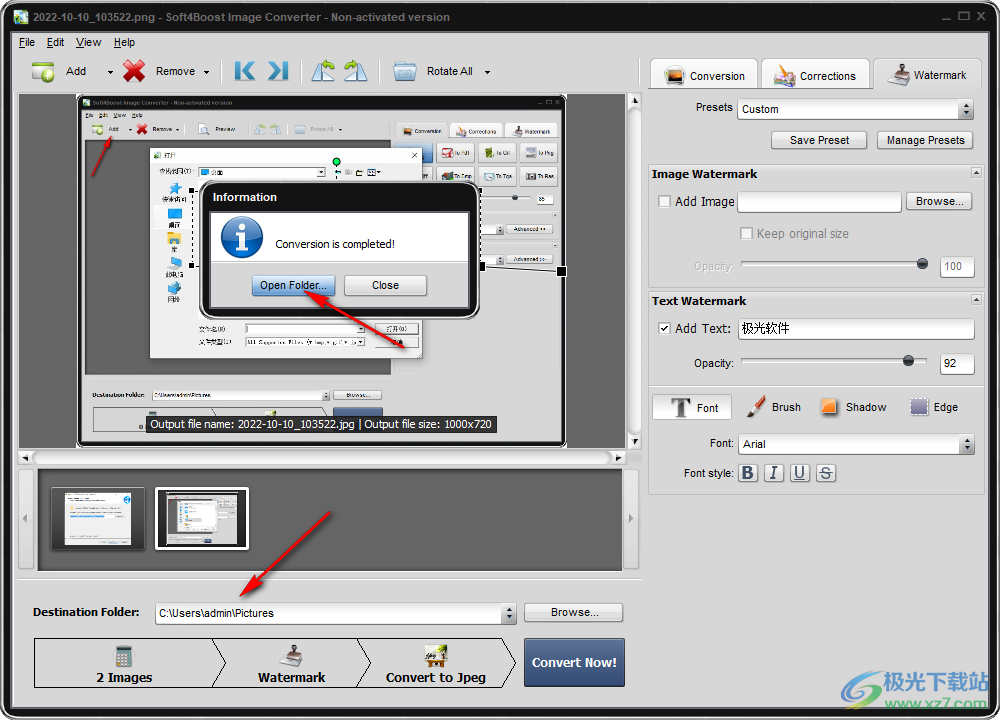Switch to the Corrections tab

click(x=815, y=74)
